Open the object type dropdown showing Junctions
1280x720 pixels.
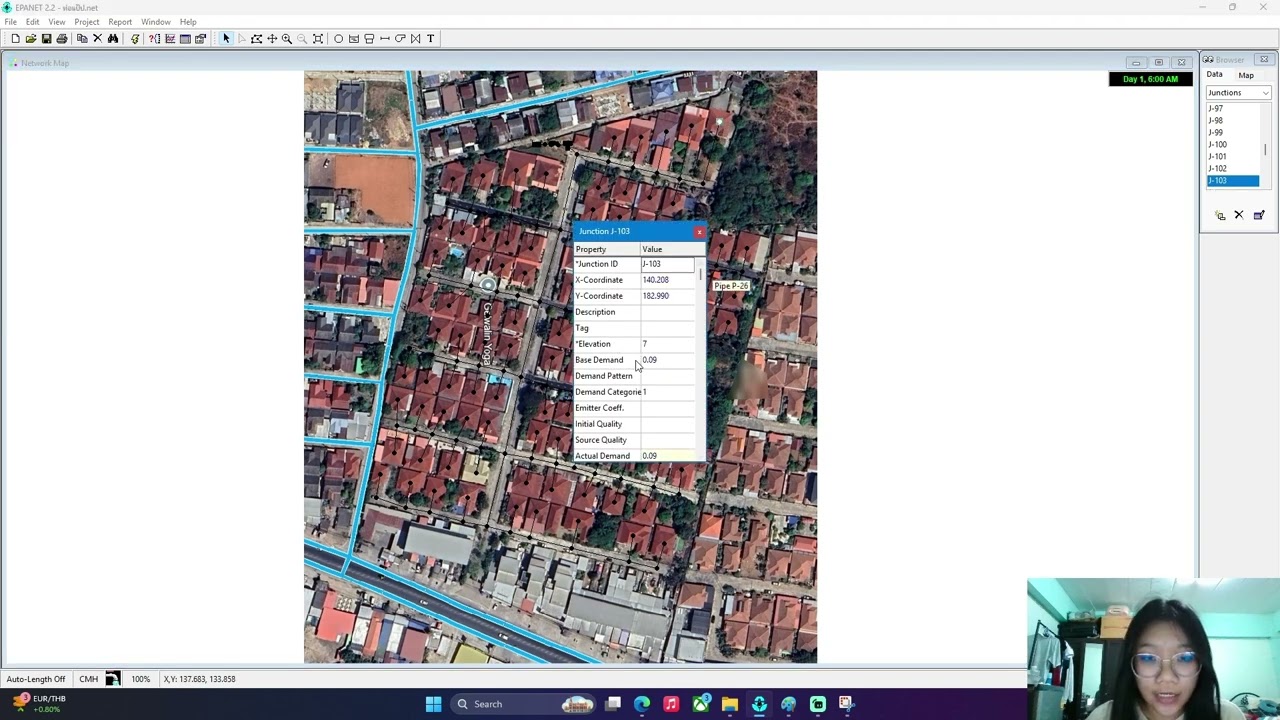1238,93
